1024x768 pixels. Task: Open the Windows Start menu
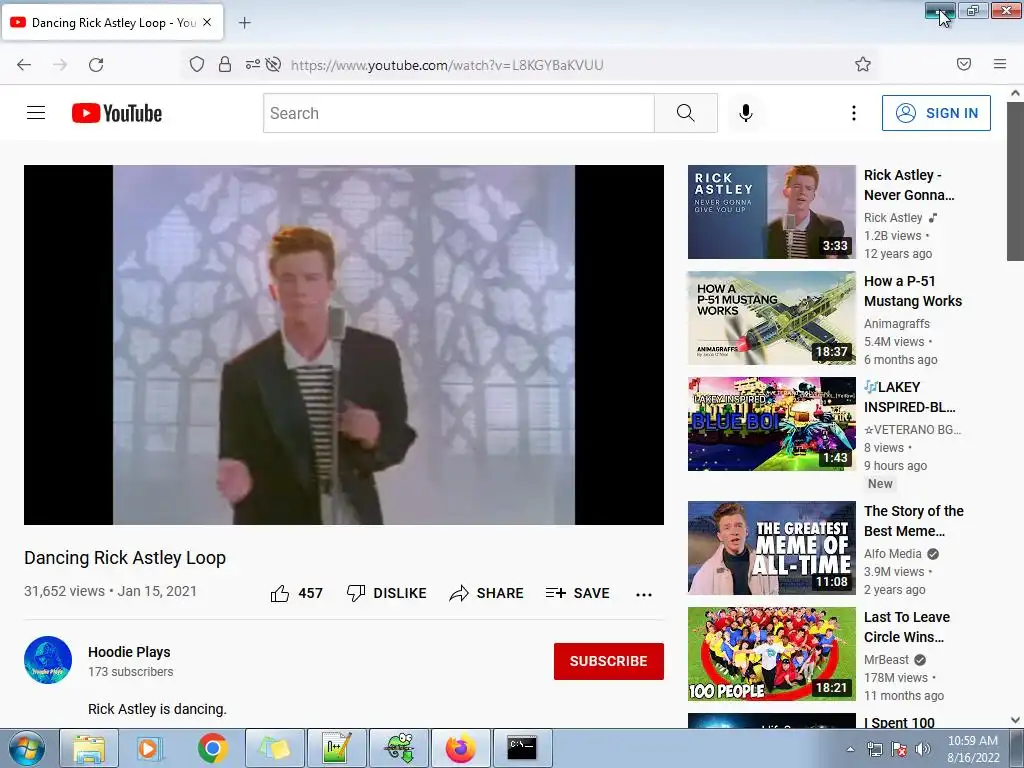tap(26, 748)
